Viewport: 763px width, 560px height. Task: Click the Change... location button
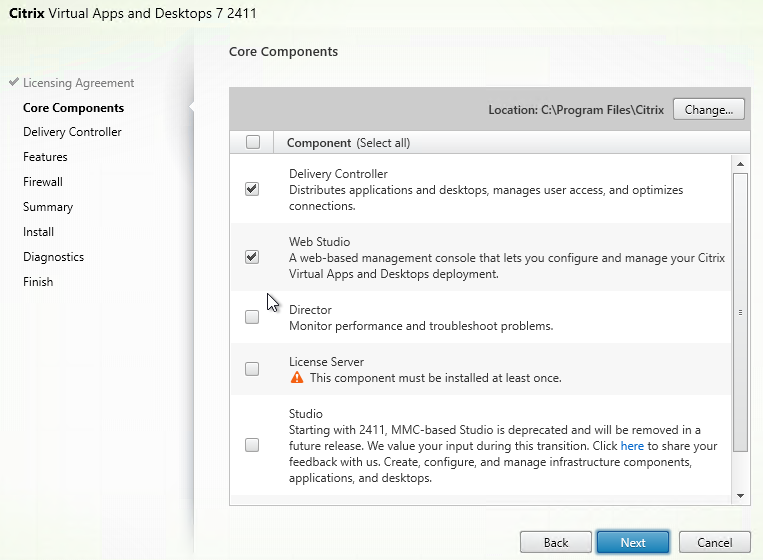(x=709, y=109)
